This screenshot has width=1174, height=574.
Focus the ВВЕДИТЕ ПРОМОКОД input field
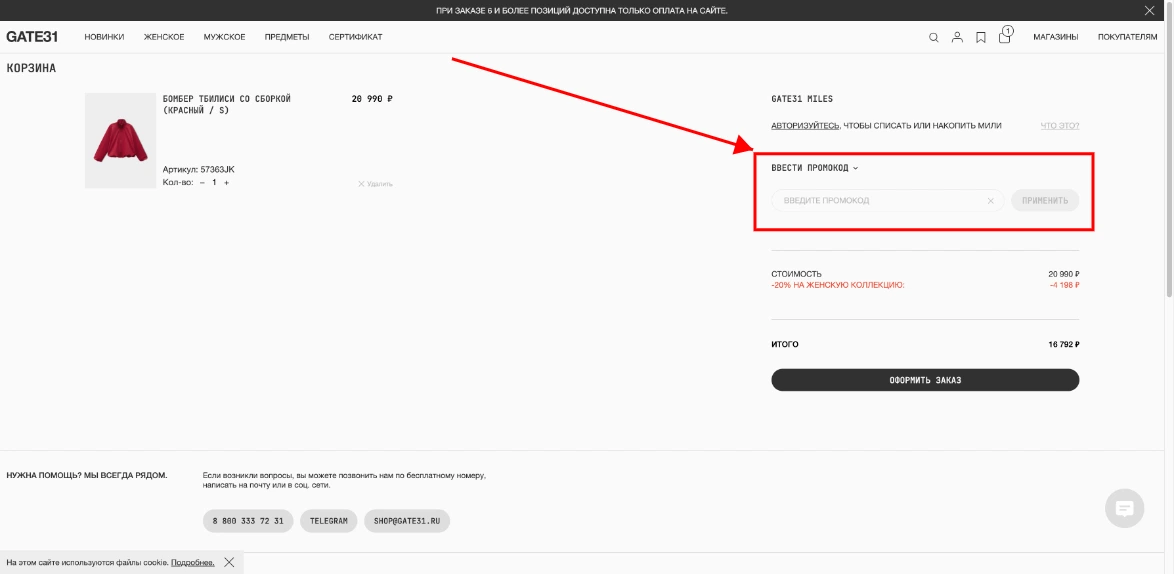click(875, 201)
